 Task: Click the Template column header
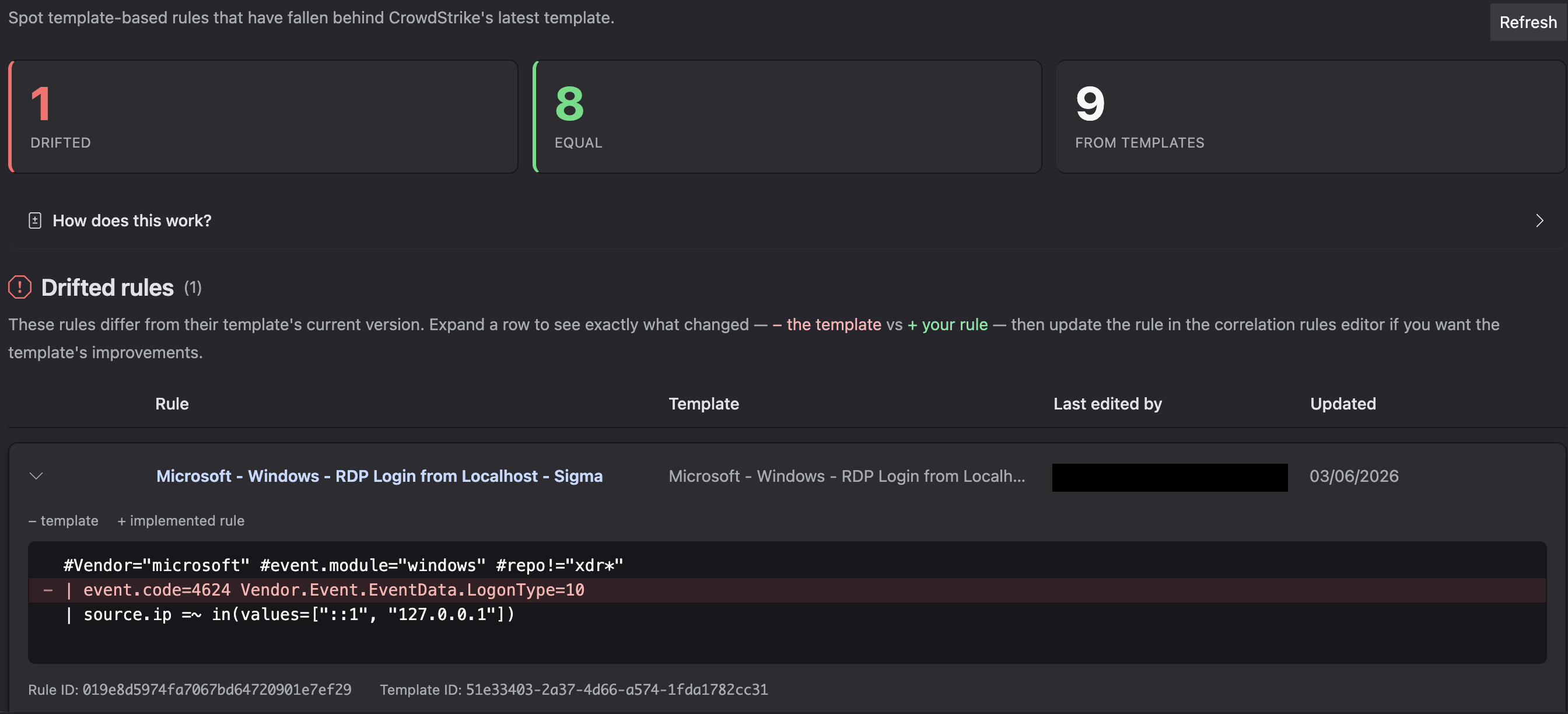coord(703,404)
